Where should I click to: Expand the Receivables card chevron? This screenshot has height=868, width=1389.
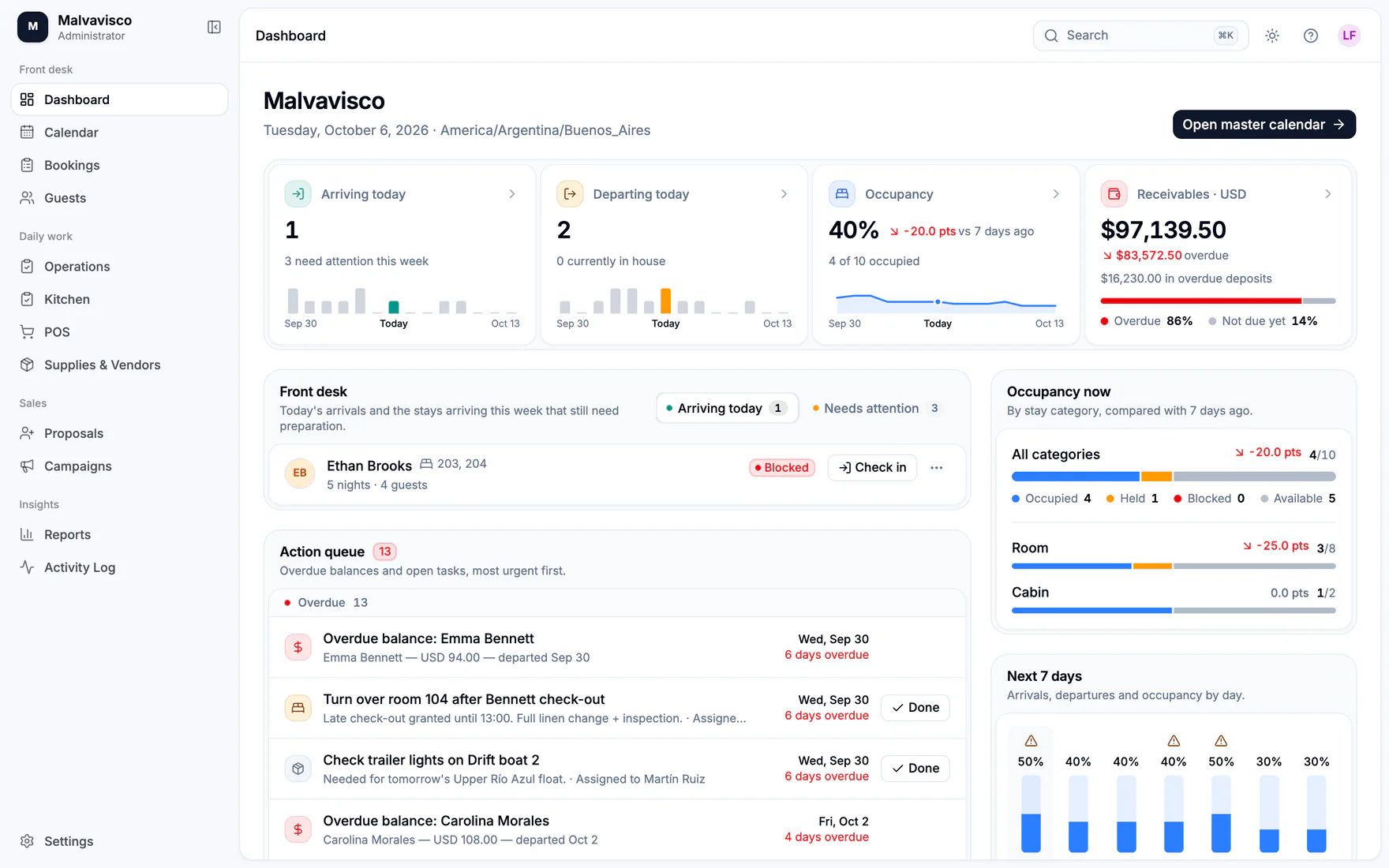(1328, 194)
